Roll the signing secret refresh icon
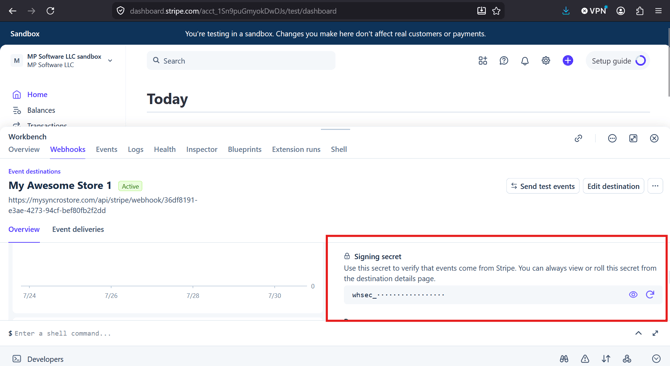This screenshot has height=366, width=670. 650,295
